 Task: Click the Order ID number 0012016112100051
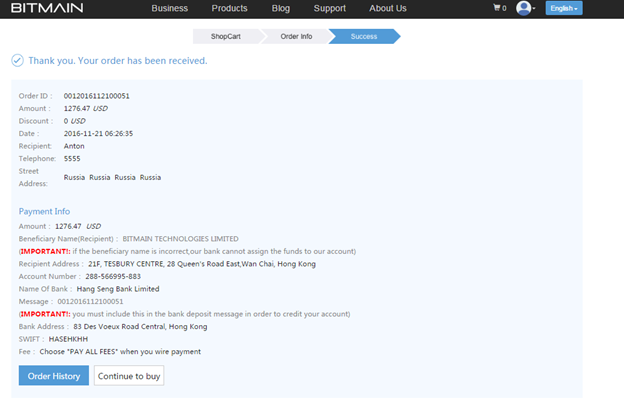point(97,96)
